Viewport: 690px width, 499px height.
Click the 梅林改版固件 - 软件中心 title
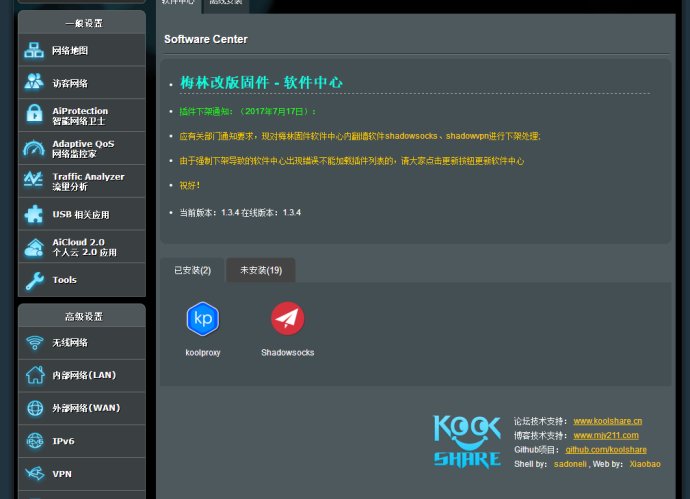(x=261, y=82)
